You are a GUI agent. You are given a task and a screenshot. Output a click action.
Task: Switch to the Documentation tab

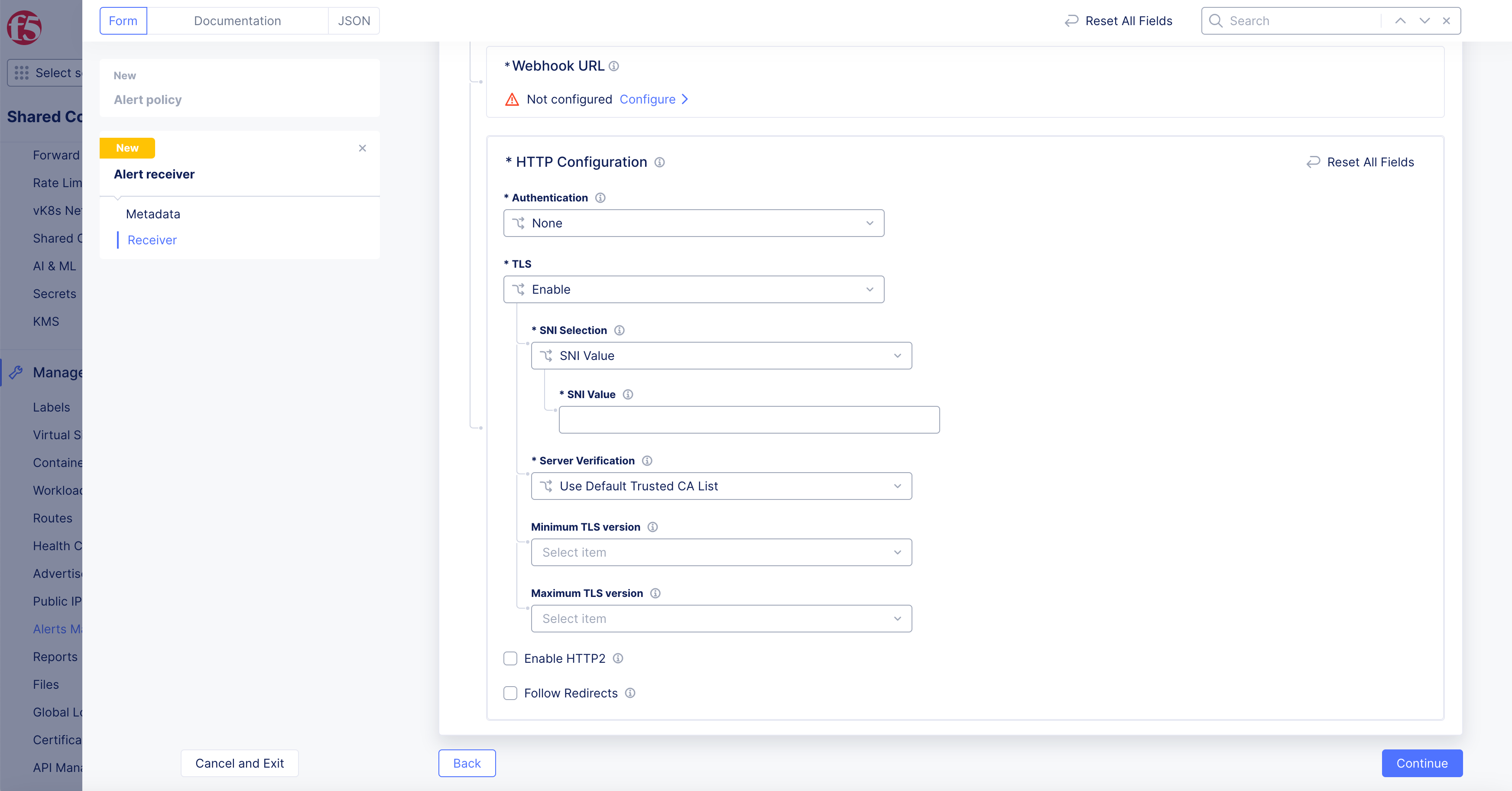coord(237,21)
